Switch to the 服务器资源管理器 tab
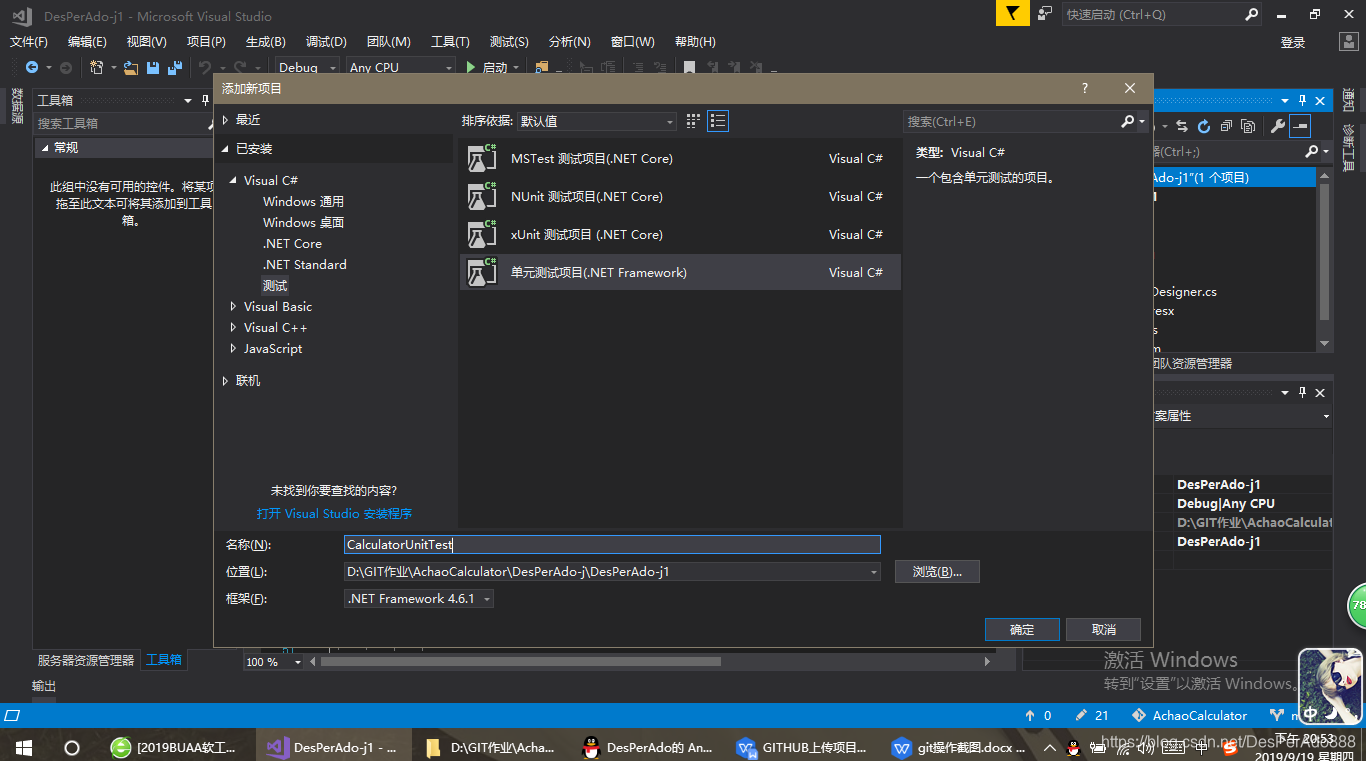This screenshot has width=1366, height=761. click(86, 660)
